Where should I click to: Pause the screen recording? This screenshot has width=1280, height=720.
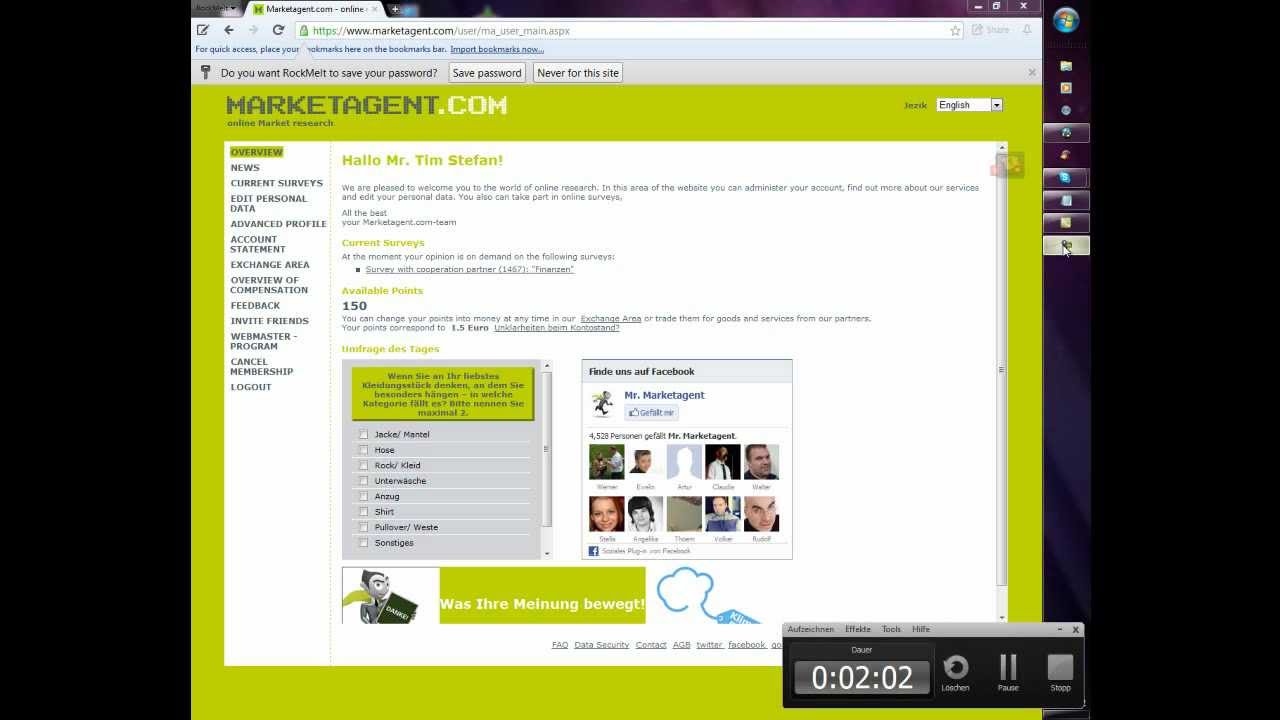pyautogui.click(x=1008, y=667)
